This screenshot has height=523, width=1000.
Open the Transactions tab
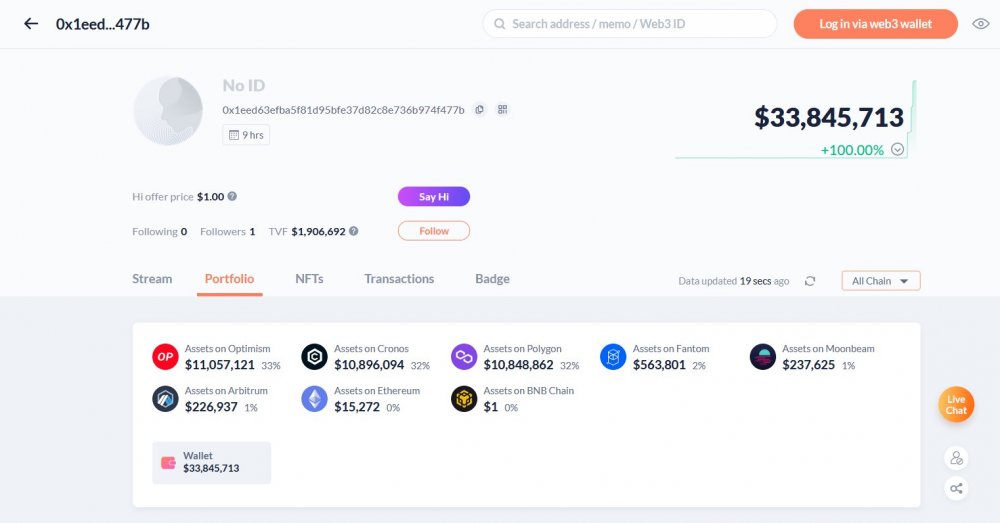click(x=399, y=279)
